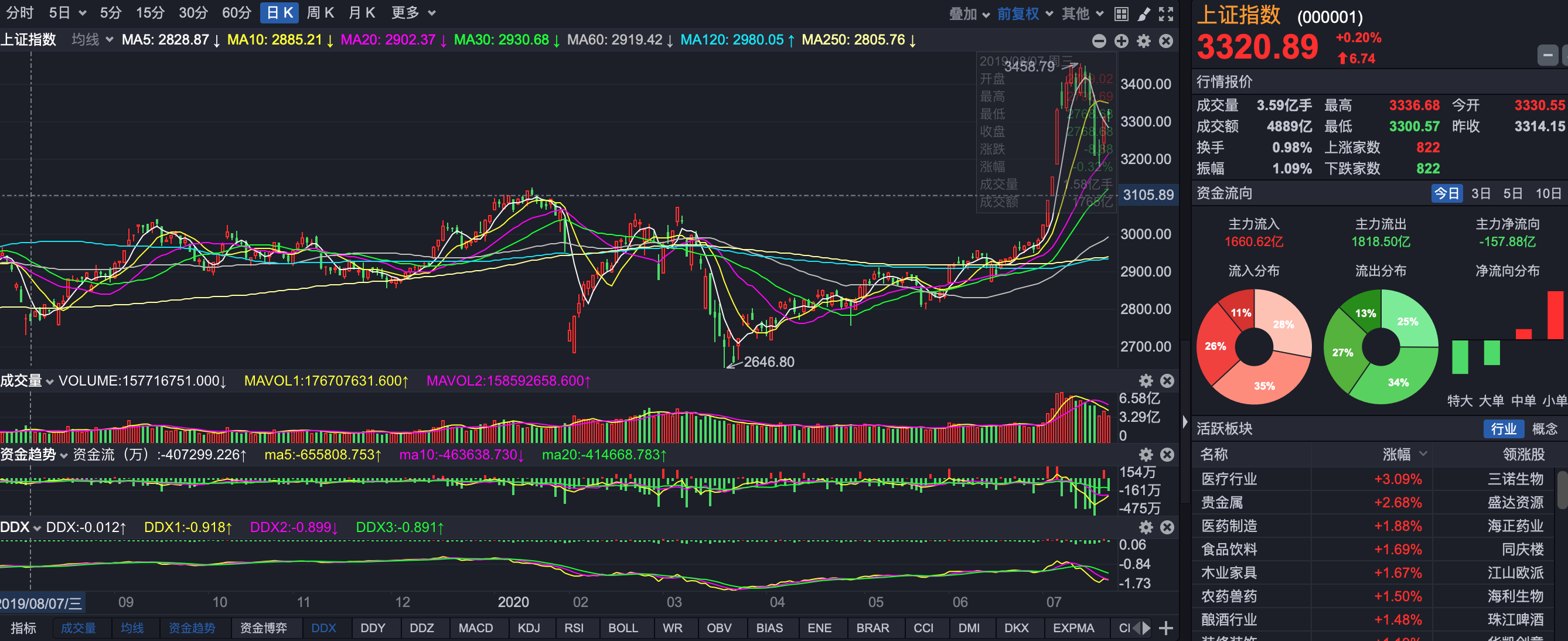Collapse right sidebar with triangle handle
This screenshot has height=641, width=1568.
tap(1185, 422)
